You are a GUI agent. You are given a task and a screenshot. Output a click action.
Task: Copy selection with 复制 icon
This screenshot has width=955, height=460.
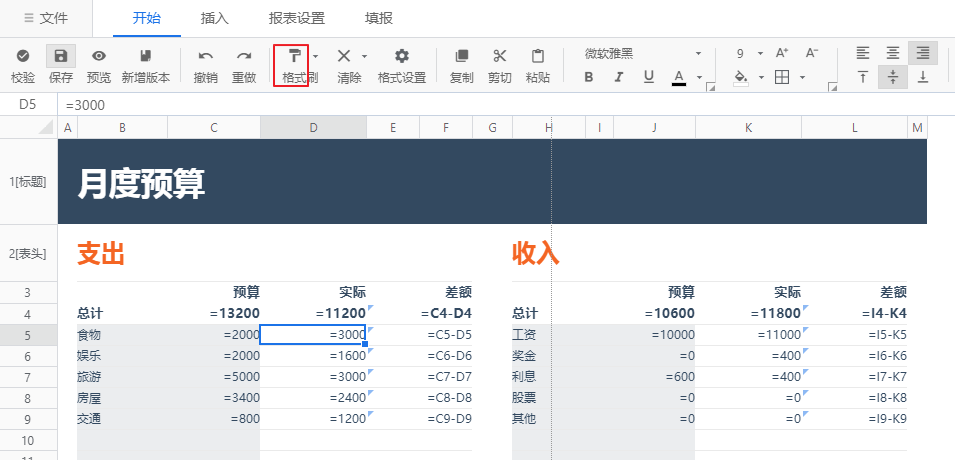click(x=462, y=56)
